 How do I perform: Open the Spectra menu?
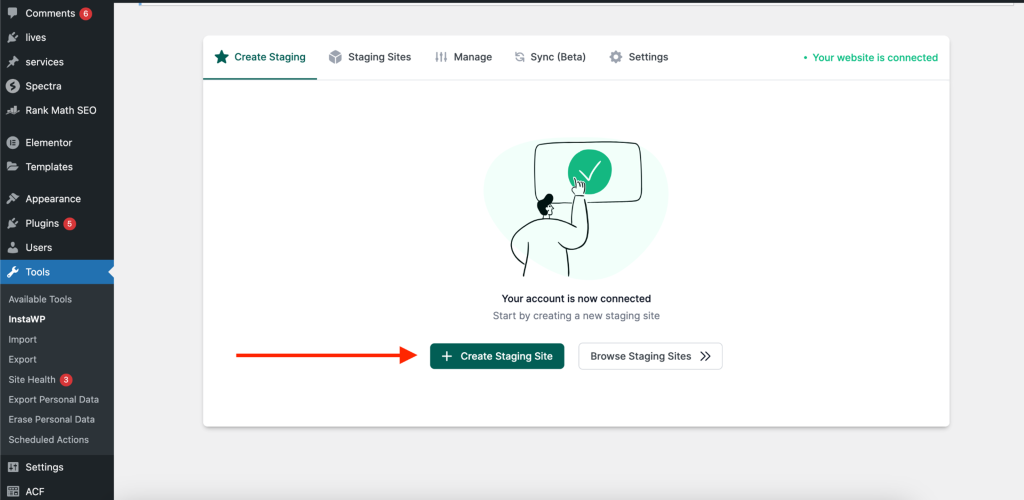tap(57, 86)
